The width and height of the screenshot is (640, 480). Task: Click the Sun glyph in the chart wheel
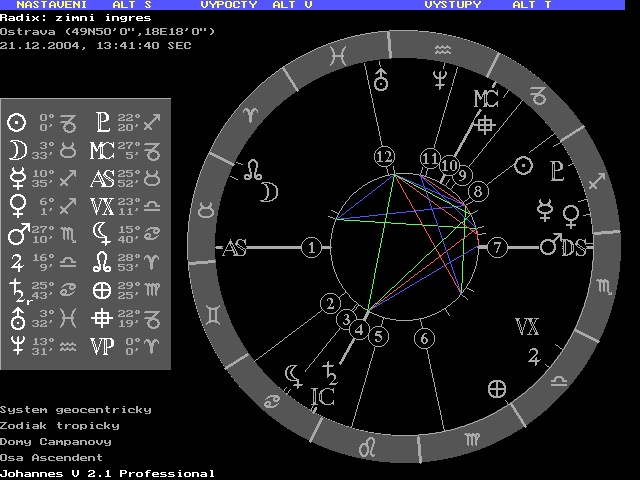point(523,165)
